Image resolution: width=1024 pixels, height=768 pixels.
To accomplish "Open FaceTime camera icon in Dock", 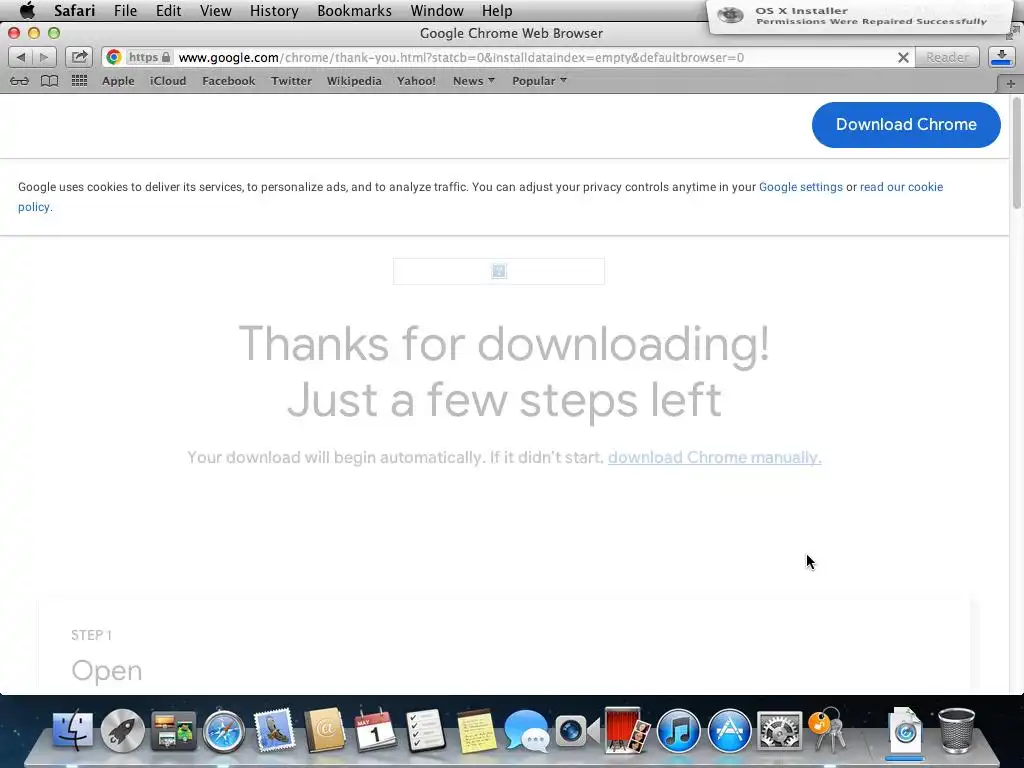I will [577, 730].
